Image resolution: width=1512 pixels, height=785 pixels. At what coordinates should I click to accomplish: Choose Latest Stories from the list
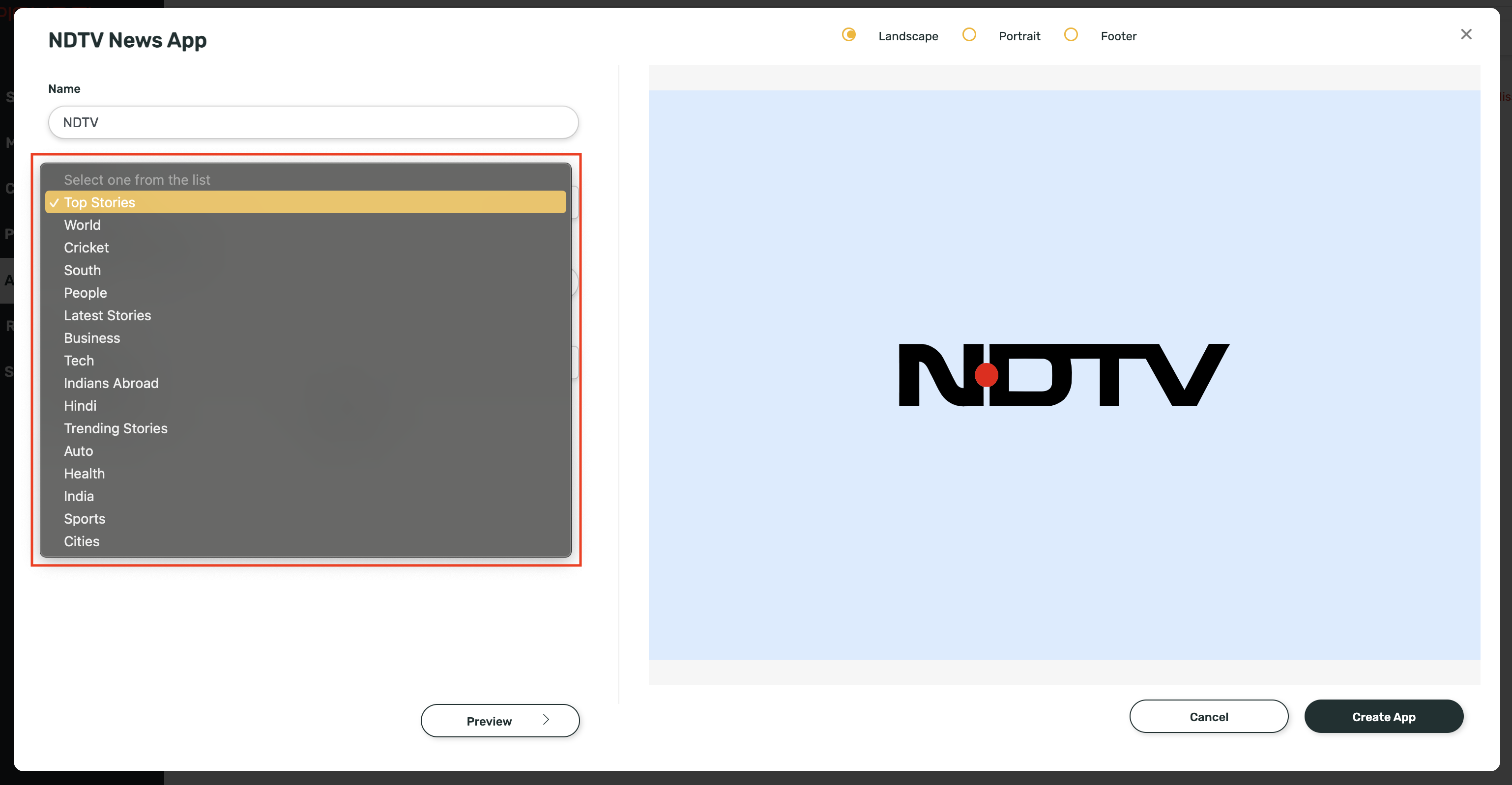(x=305, y=315)
